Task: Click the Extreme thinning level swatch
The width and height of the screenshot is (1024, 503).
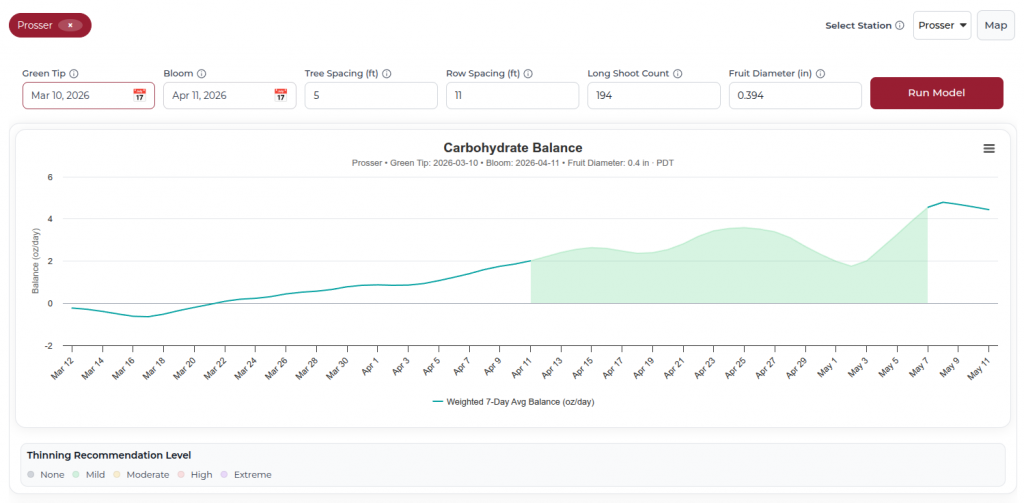Action: pos(225,475)
